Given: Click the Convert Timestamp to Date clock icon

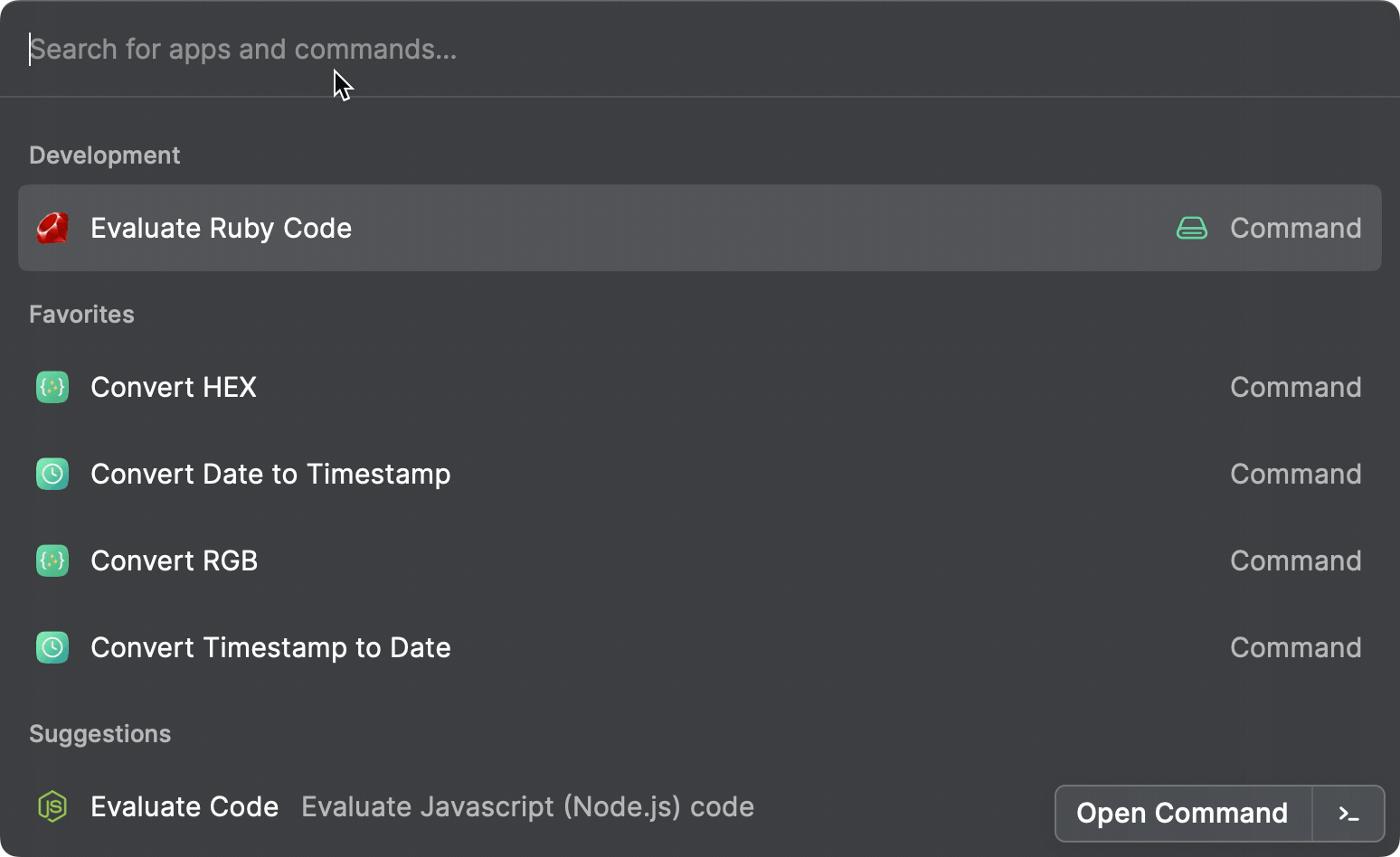Looking at the screenshot, I should pos(52,648).
